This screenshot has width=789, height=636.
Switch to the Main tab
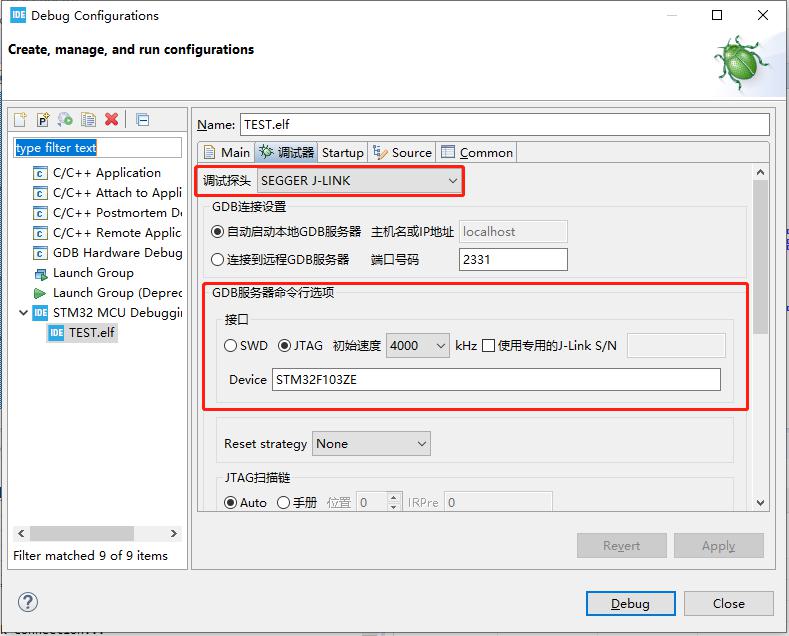(x=227, y=152)
